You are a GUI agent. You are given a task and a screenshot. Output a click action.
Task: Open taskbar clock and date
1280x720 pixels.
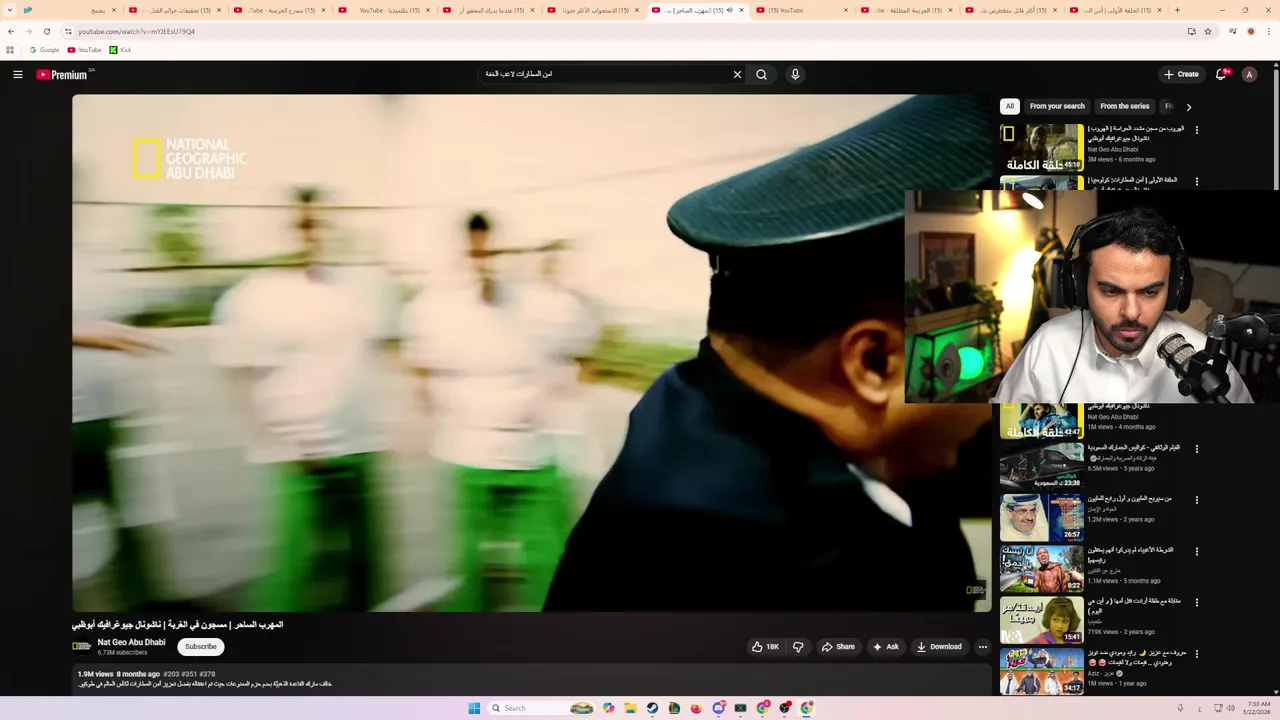coord(1258,708)
